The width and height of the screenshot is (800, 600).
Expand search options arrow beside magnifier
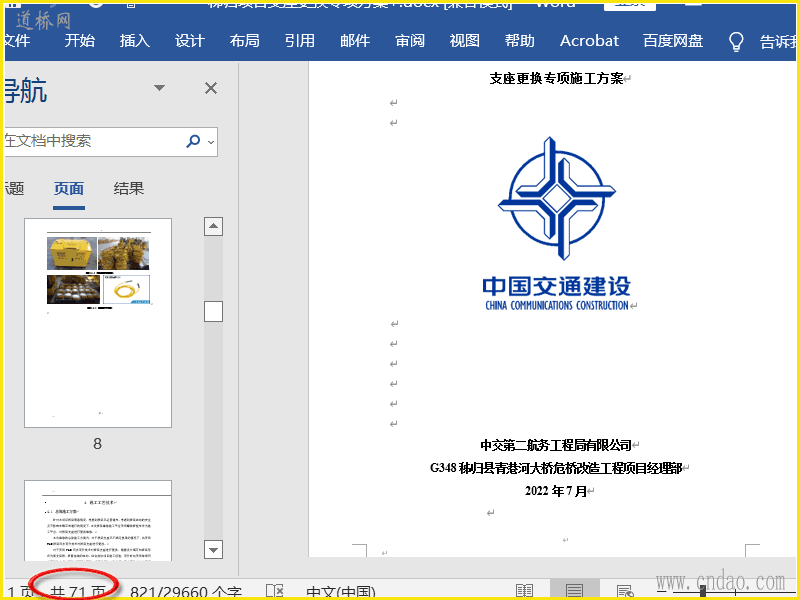coord(211,142)
